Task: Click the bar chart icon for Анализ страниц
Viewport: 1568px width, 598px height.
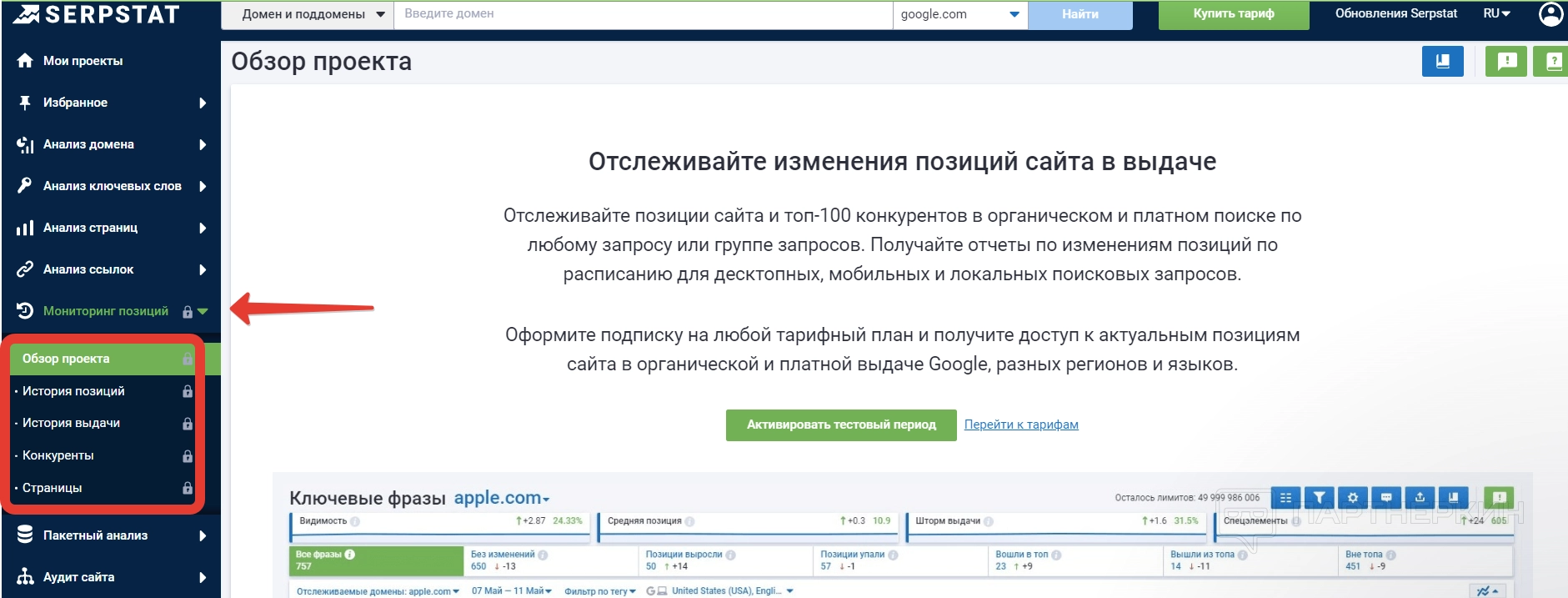Action: (25, 228)
